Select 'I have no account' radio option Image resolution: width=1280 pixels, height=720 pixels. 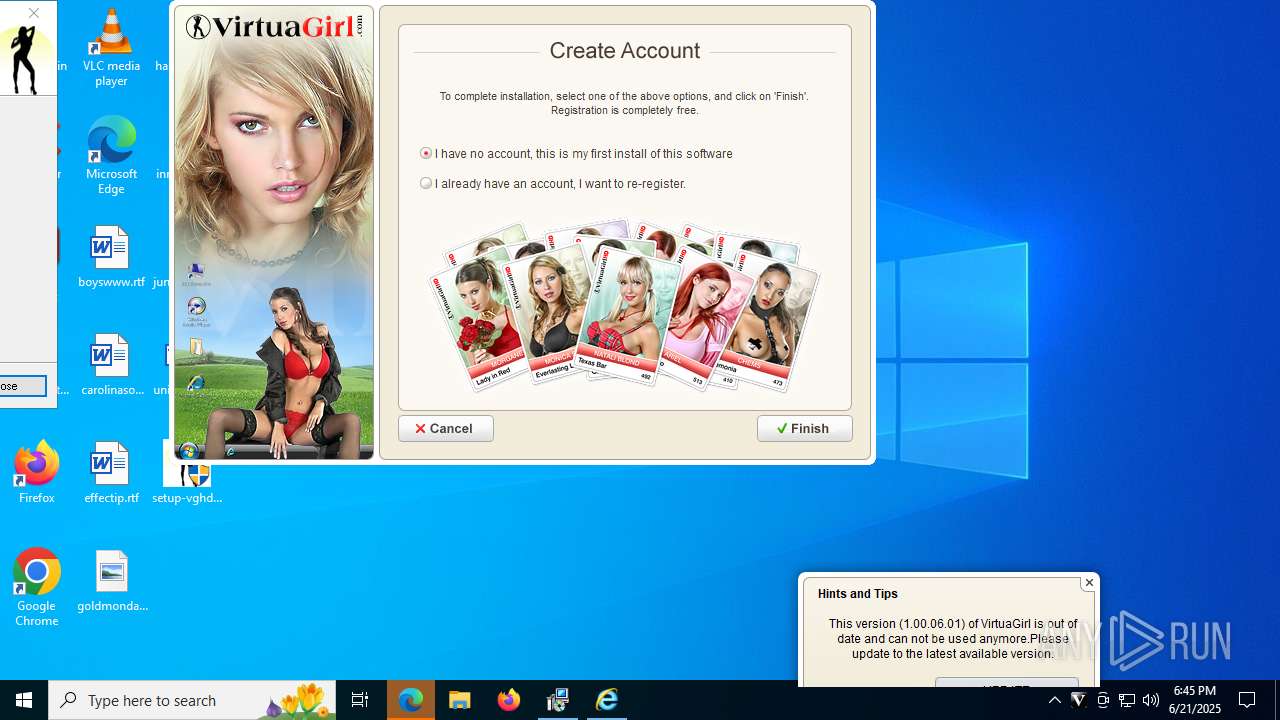pyautogui.click(x=426, y=153)
